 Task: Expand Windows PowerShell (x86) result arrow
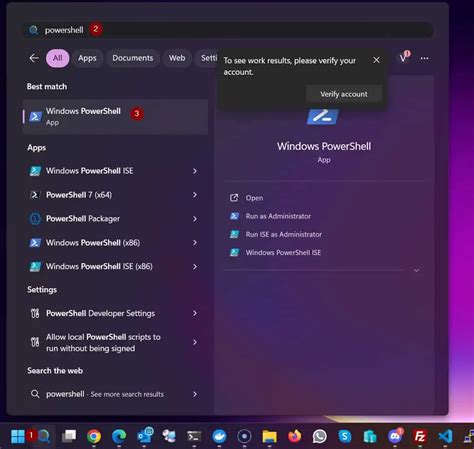pyautogui.click(x=195, y=243)
